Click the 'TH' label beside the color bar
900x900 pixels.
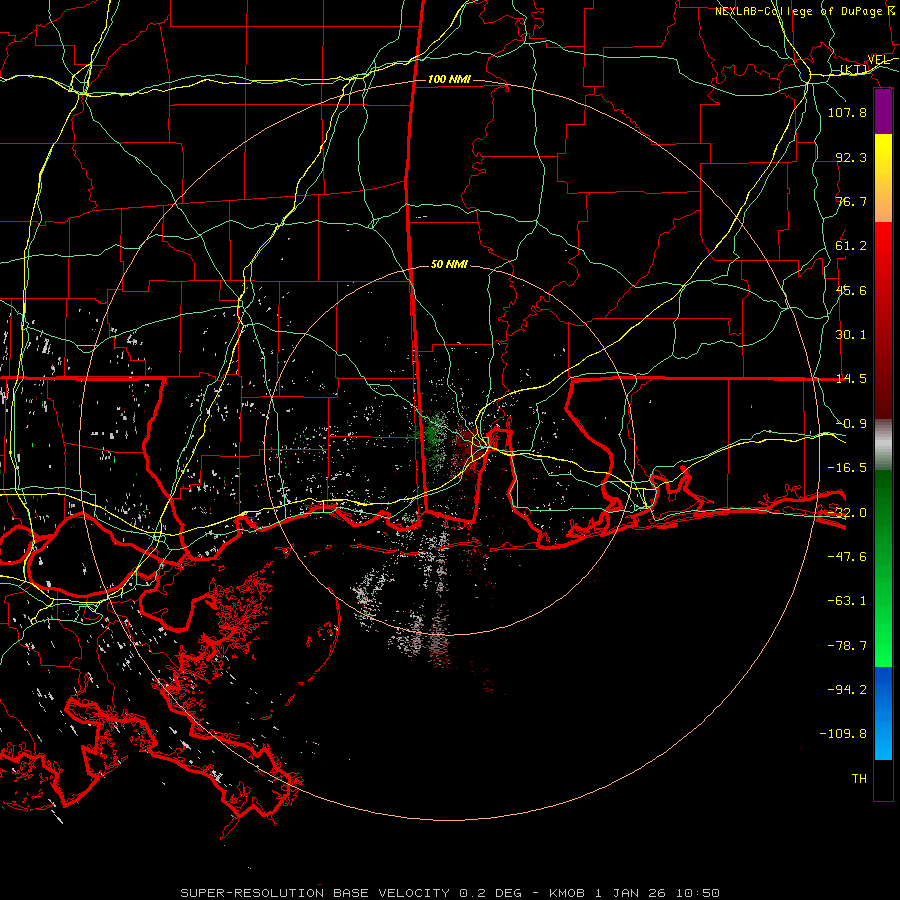859,779
